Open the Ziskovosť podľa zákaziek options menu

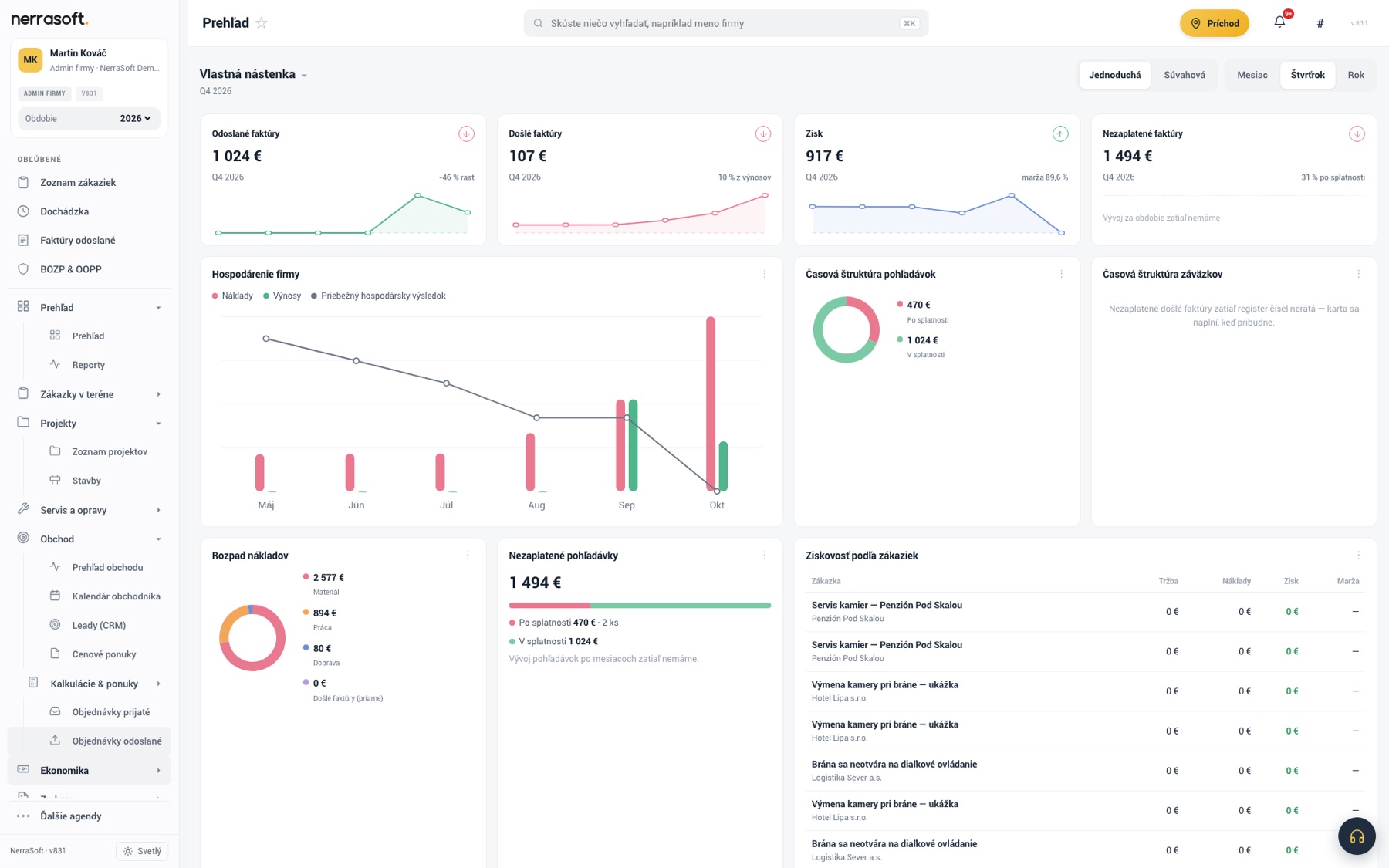(1358, 556)
